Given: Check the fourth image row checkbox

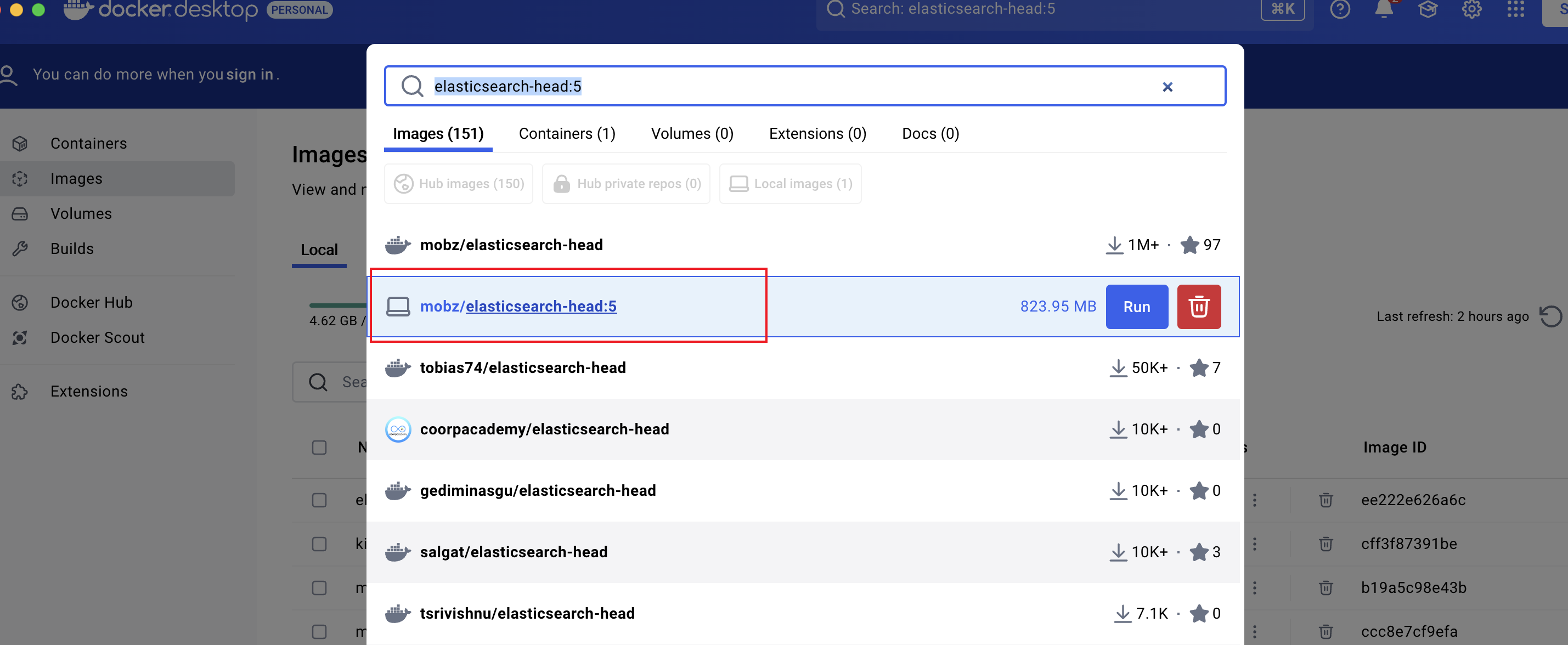Looking at the screenshot, I should click(x=319, y=632).
